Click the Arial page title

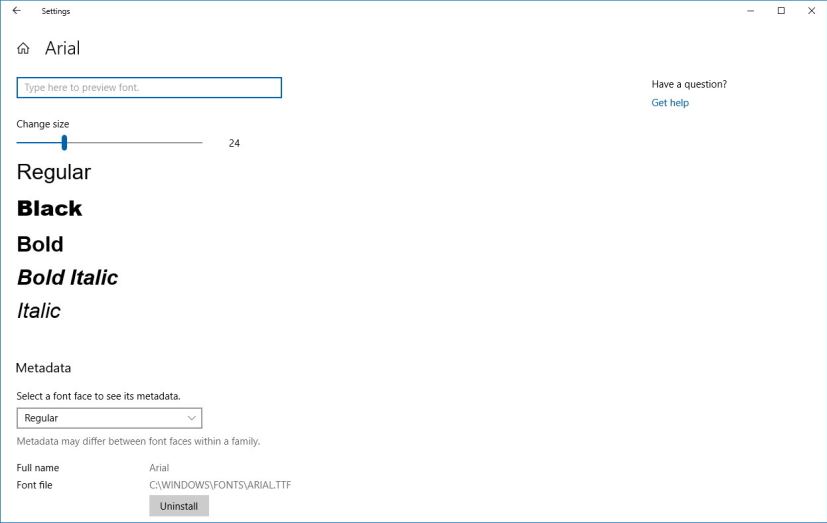coord(62,49)
